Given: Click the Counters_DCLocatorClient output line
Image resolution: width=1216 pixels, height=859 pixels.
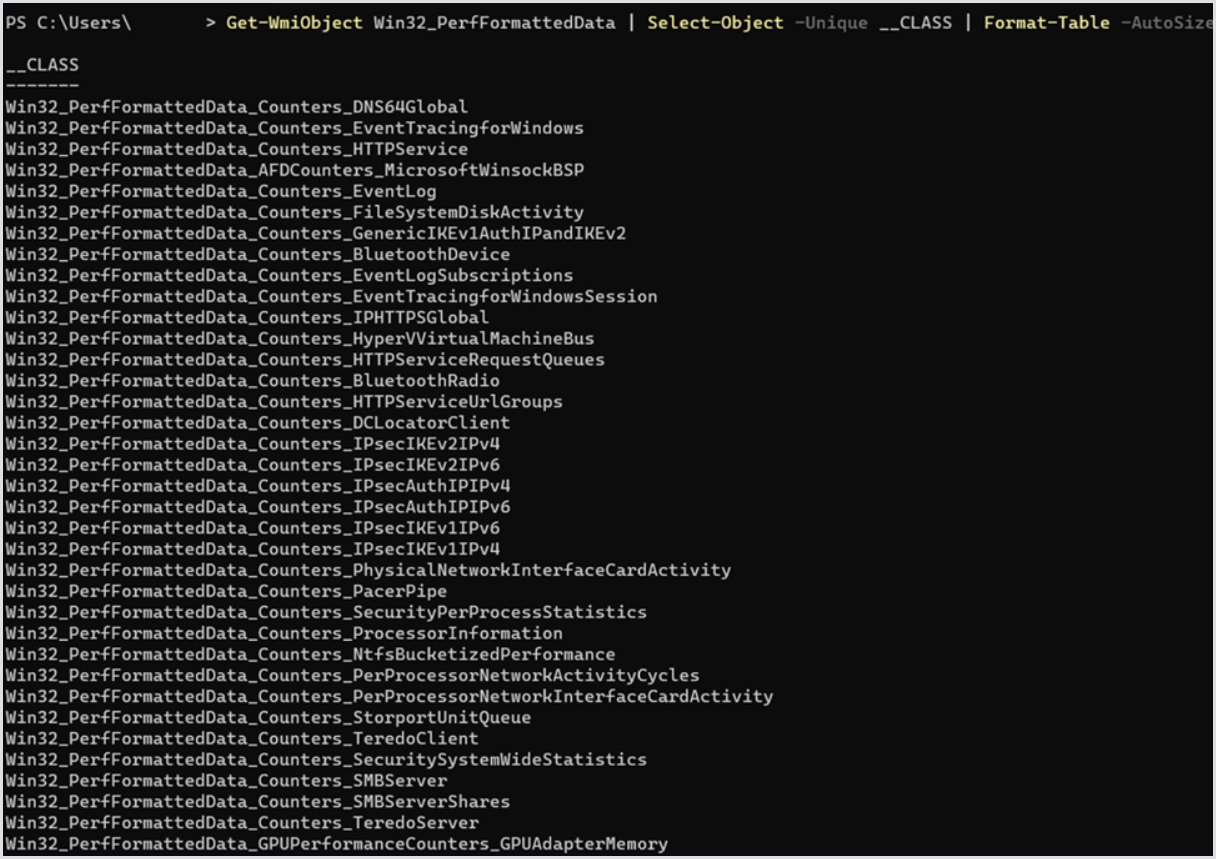Looking at the screenshot, I should tap(257, 422).
